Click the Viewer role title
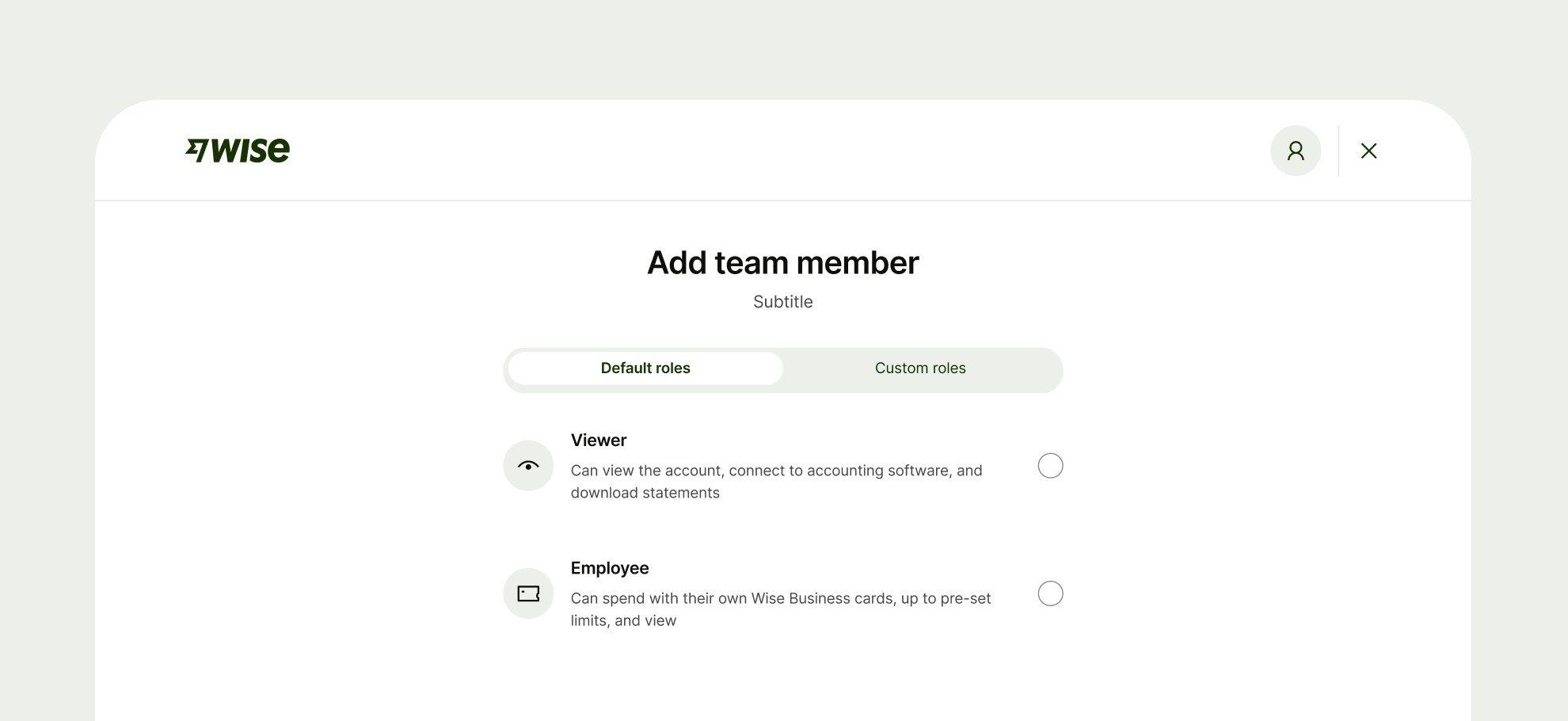Image resolution: width=1568 pixels, height=721 pixels. pos(599,441)
